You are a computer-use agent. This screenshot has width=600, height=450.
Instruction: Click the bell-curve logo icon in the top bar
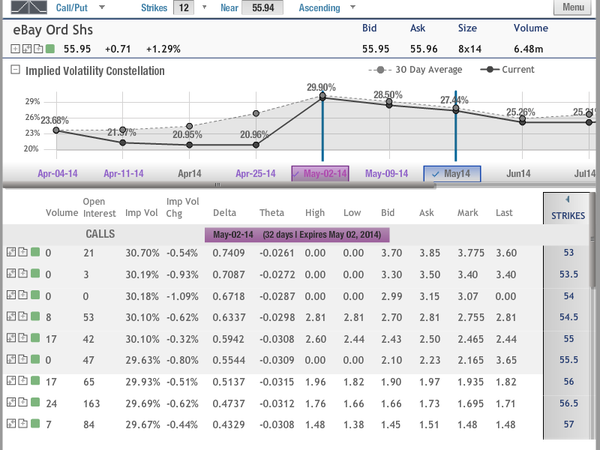[29, 7]
